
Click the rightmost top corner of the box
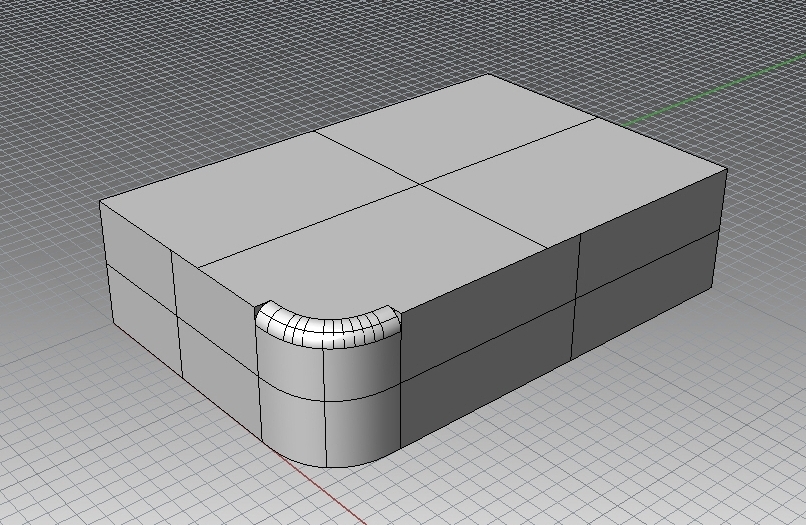726,169
